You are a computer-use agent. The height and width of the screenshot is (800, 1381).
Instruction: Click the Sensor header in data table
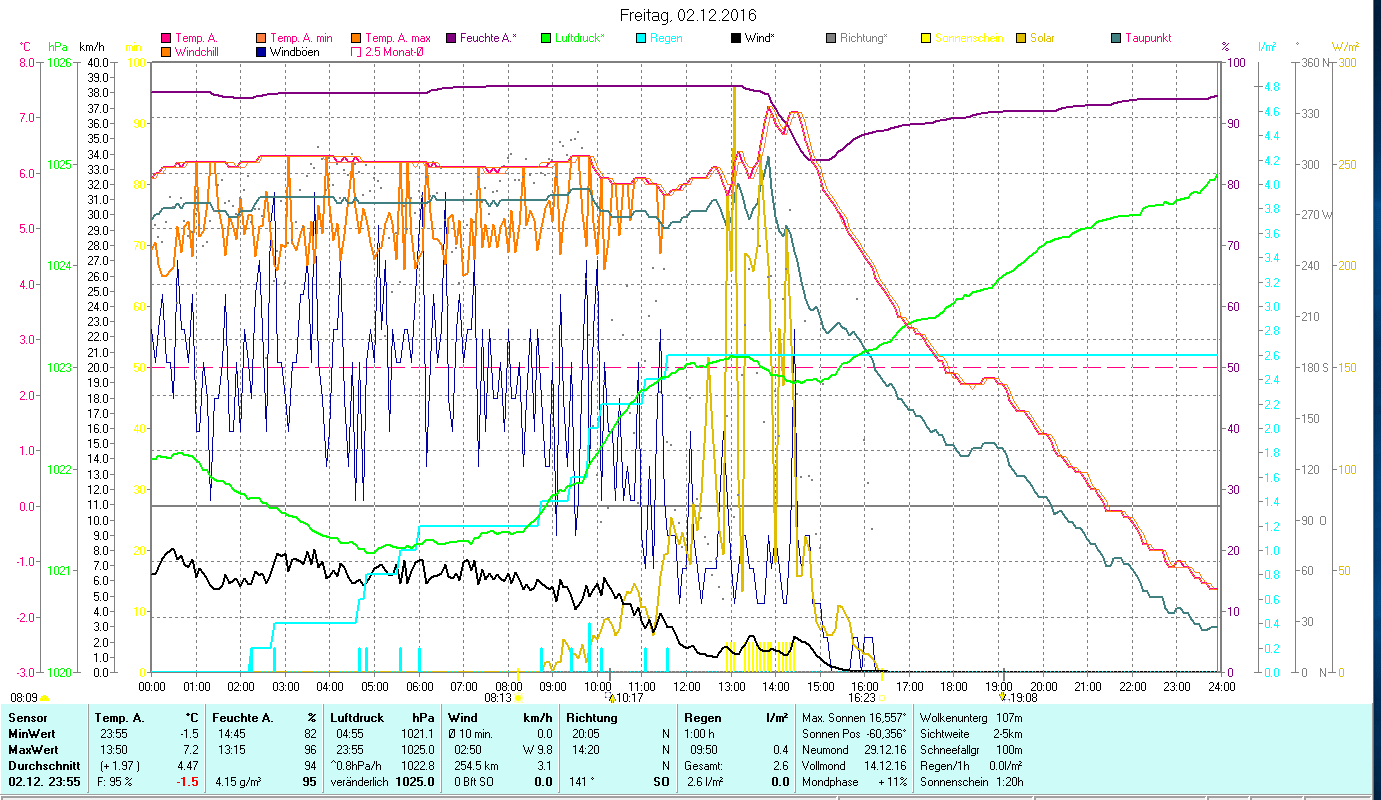tap(27, 718)
